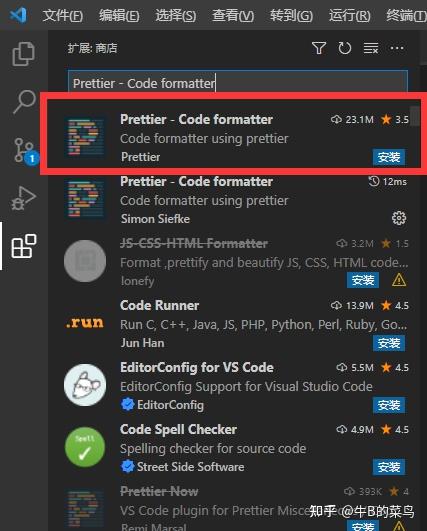Open manage gear for Simon Siefke extension

click(x=399, y=218)
